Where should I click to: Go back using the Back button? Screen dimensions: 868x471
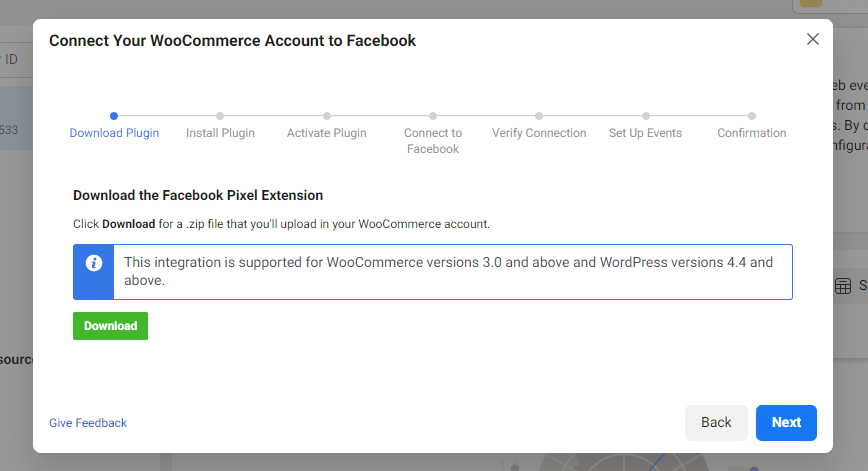[716, 423]
